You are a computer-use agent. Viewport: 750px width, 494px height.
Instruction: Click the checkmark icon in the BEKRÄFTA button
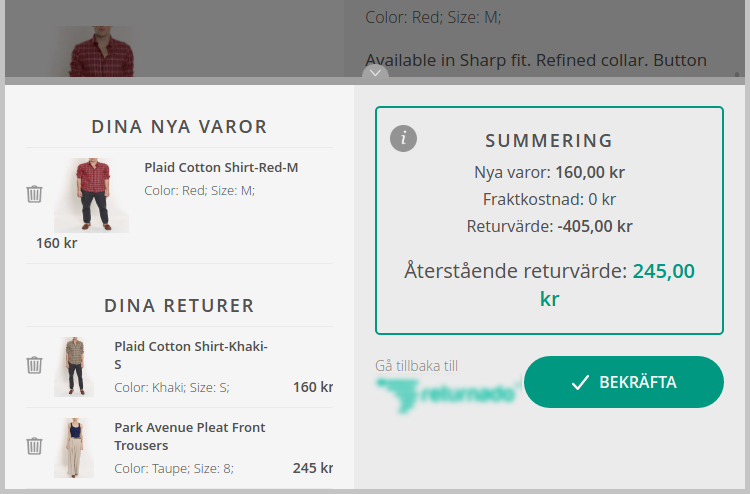pos(580,383)
